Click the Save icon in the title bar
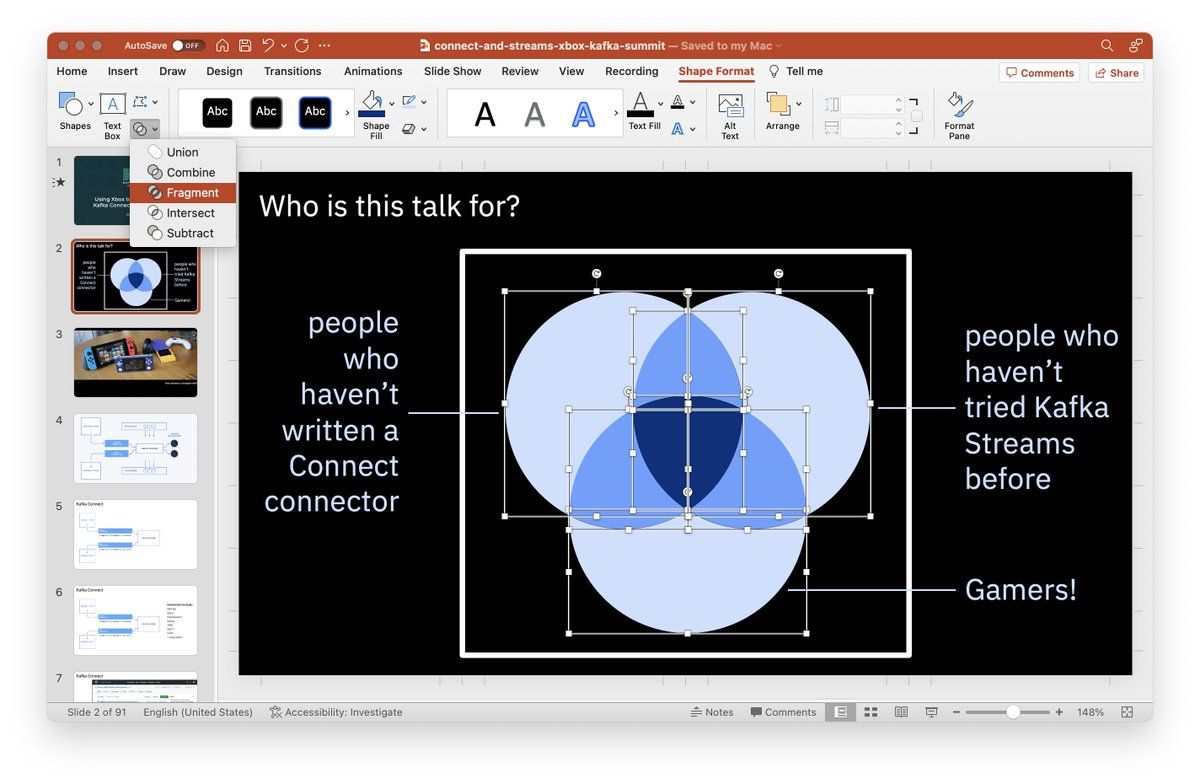This screenshot has height=784, width=1200. pos(243,46)
